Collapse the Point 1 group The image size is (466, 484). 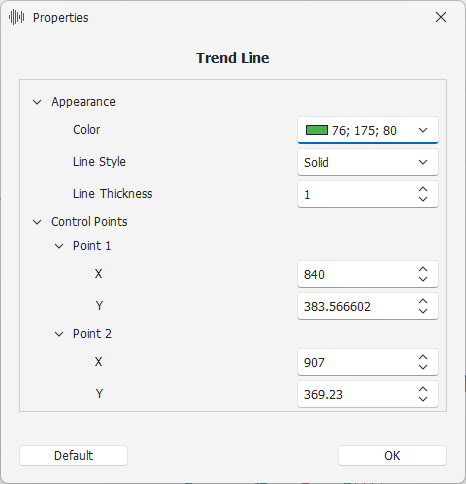point(59,246)
